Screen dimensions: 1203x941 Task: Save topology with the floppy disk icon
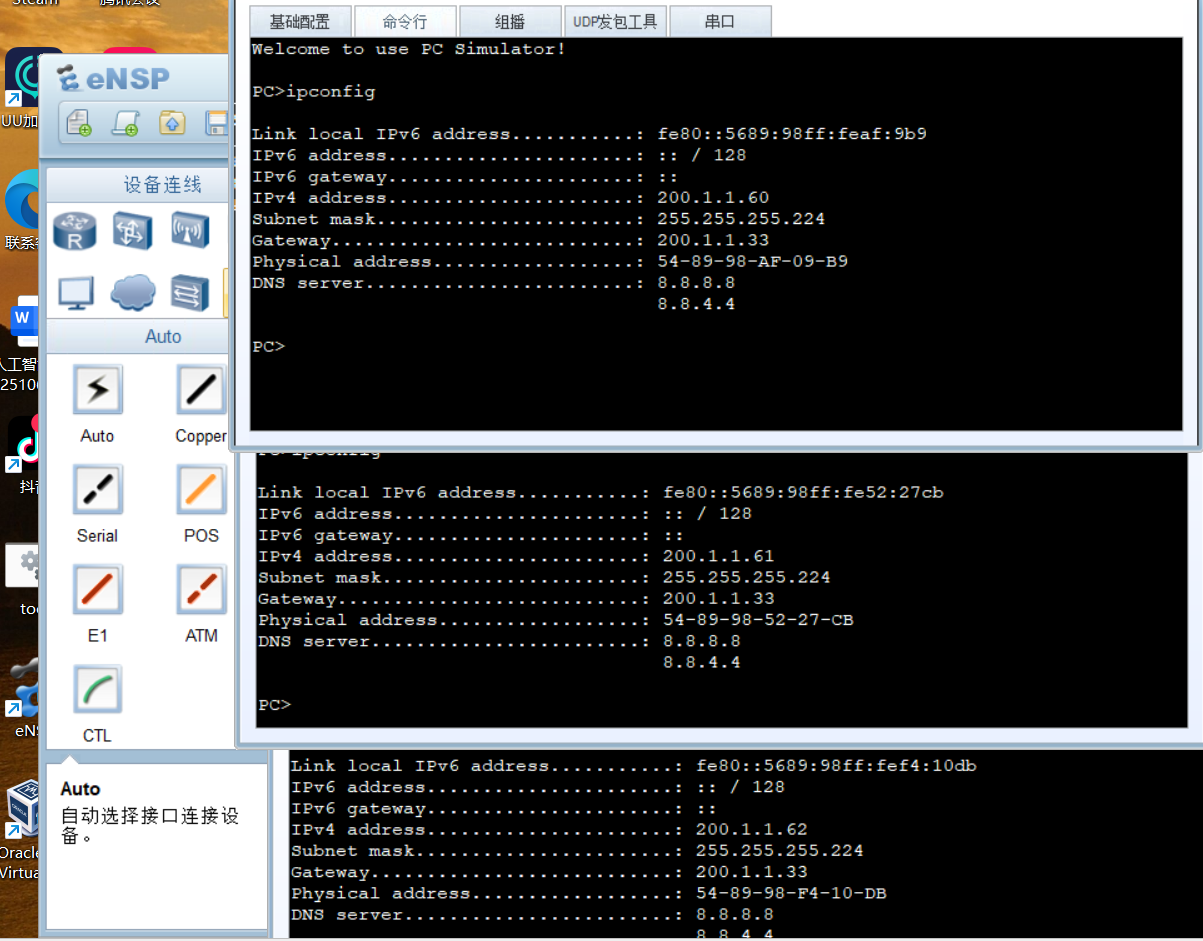[x=216, y=122]
